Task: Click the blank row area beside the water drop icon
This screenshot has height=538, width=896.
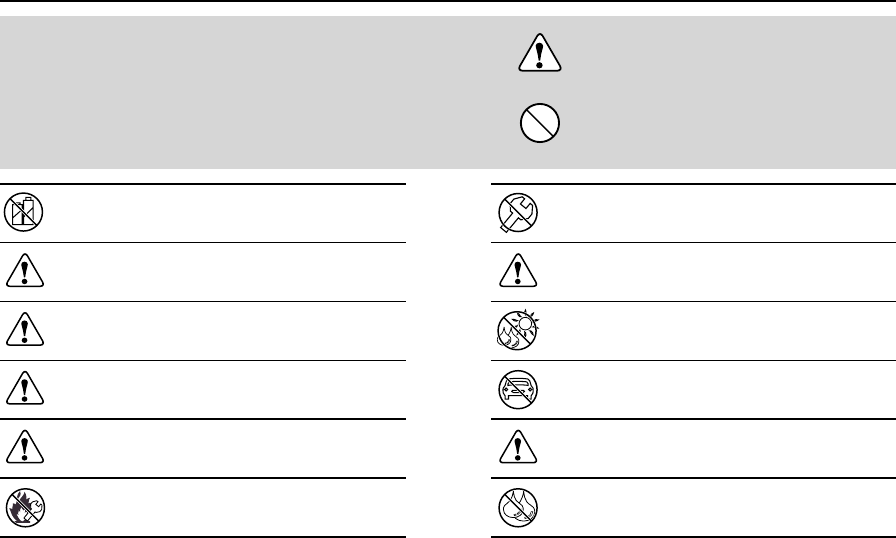Action: point(710,506)
